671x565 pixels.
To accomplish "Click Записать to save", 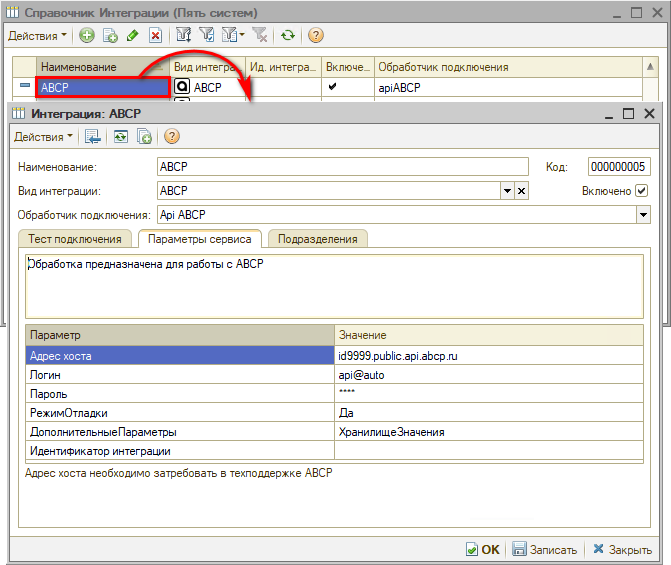I will (x=544, y=550).
